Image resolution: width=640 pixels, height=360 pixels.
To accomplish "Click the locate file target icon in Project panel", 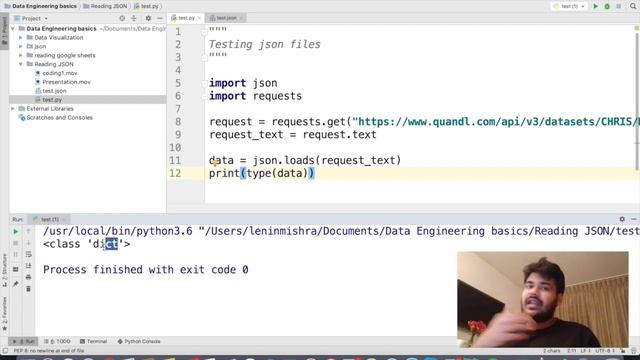I will coord(122,18).
